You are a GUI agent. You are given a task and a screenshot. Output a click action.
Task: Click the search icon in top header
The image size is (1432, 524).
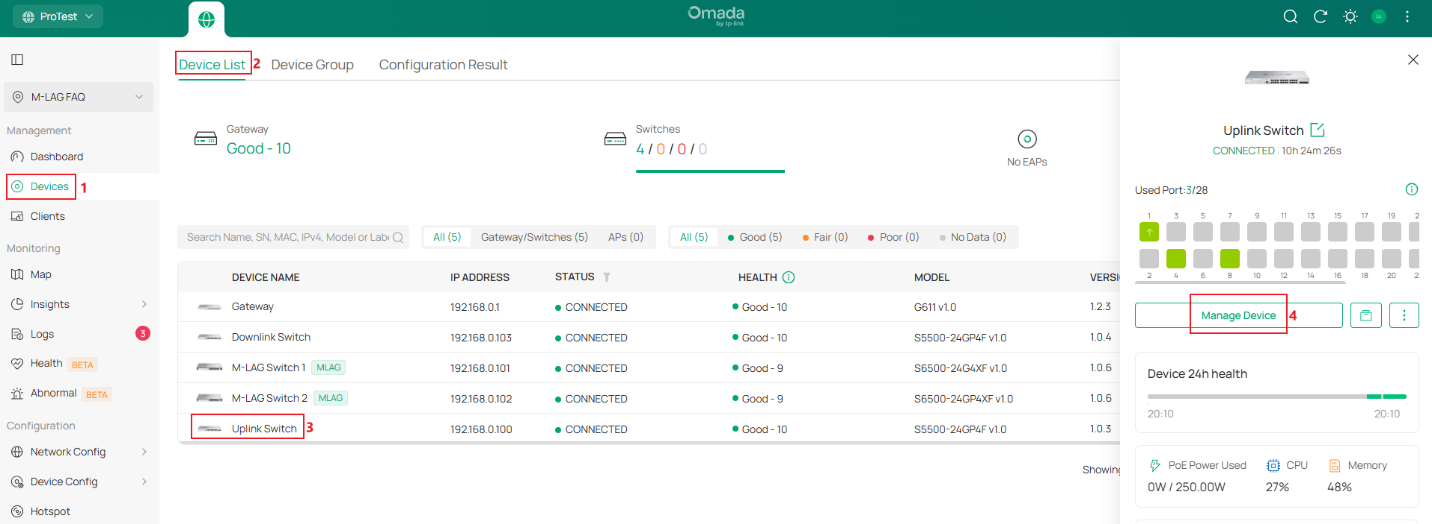(1291, 17)
